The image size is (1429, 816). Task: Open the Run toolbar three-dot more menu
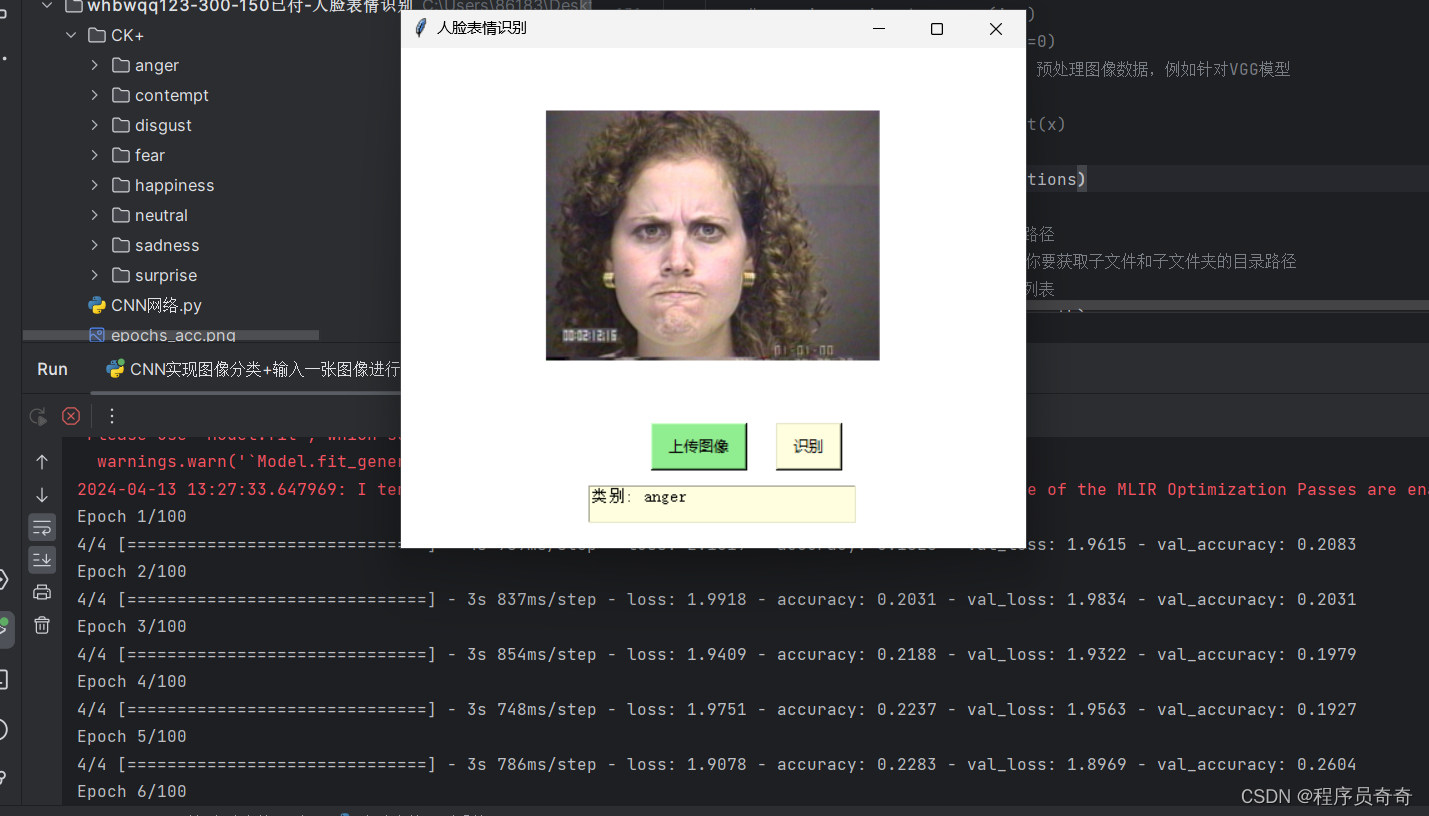click(112, 416)
